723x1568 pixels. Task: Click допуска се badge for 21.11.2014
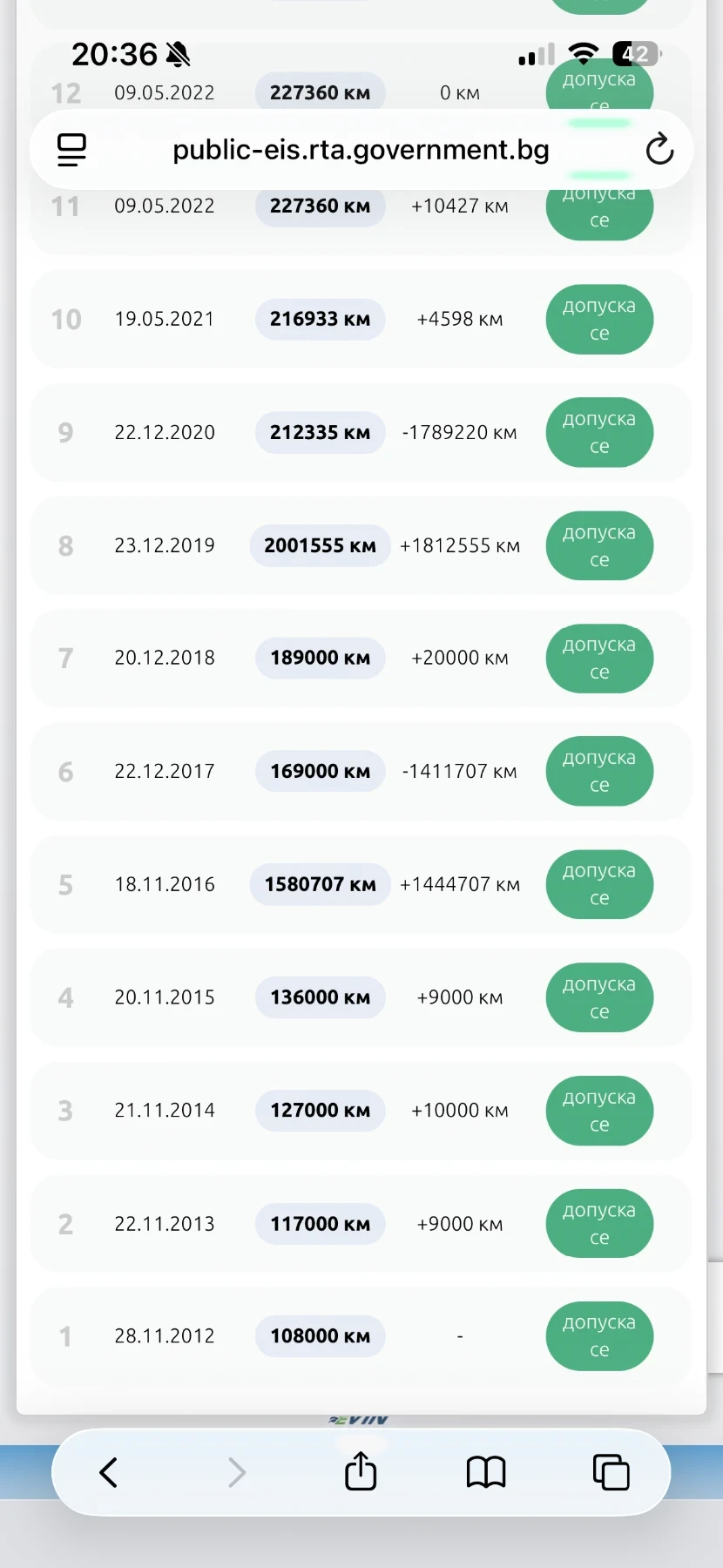pos(599,1111)
